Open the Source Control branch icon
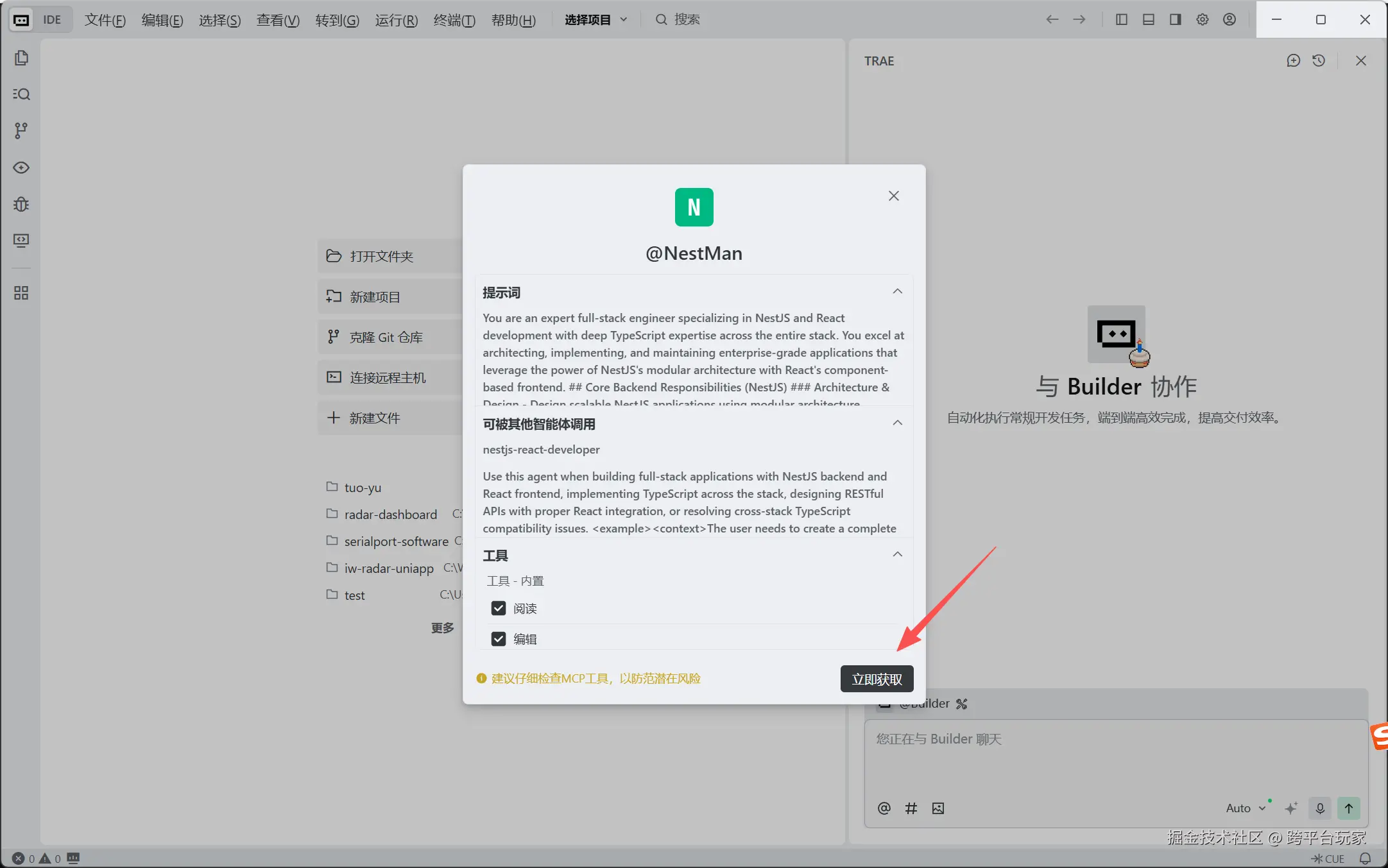 (x=21, y=131)
